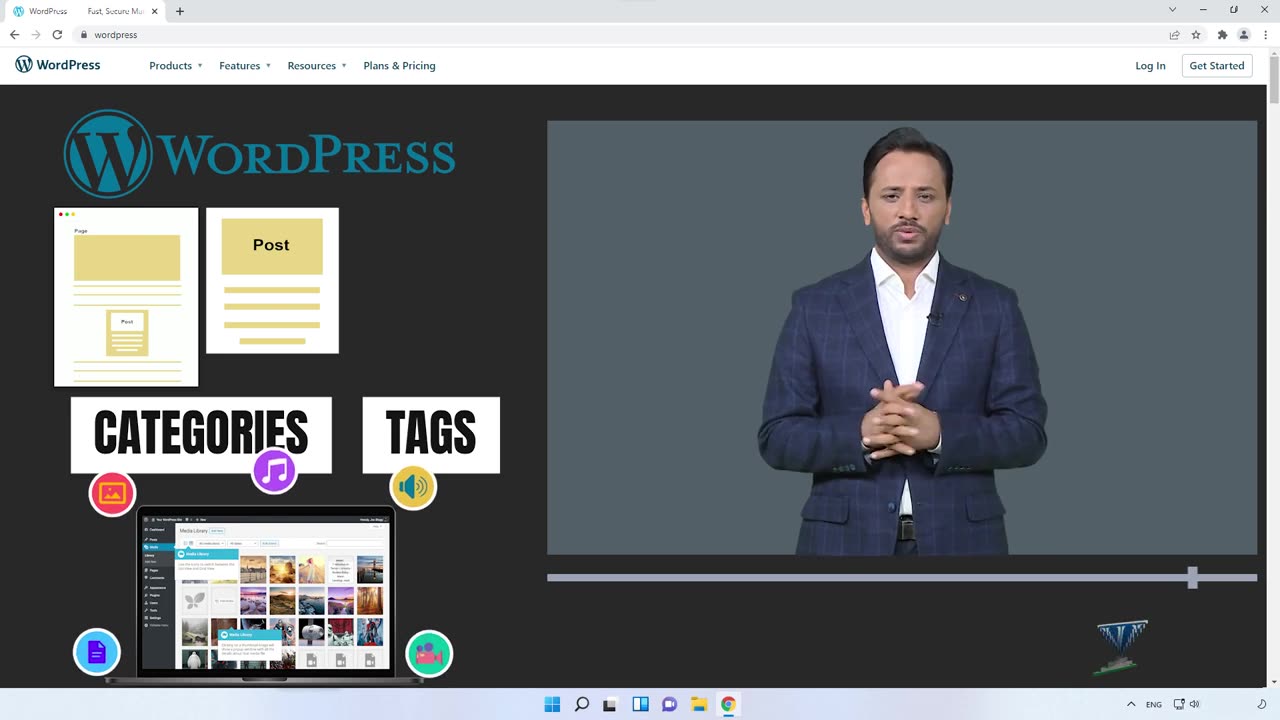The width and height of the screenshot is (1280, 720).
Task: Open the browser profile icon
Action: click(x=1244, y=35)
